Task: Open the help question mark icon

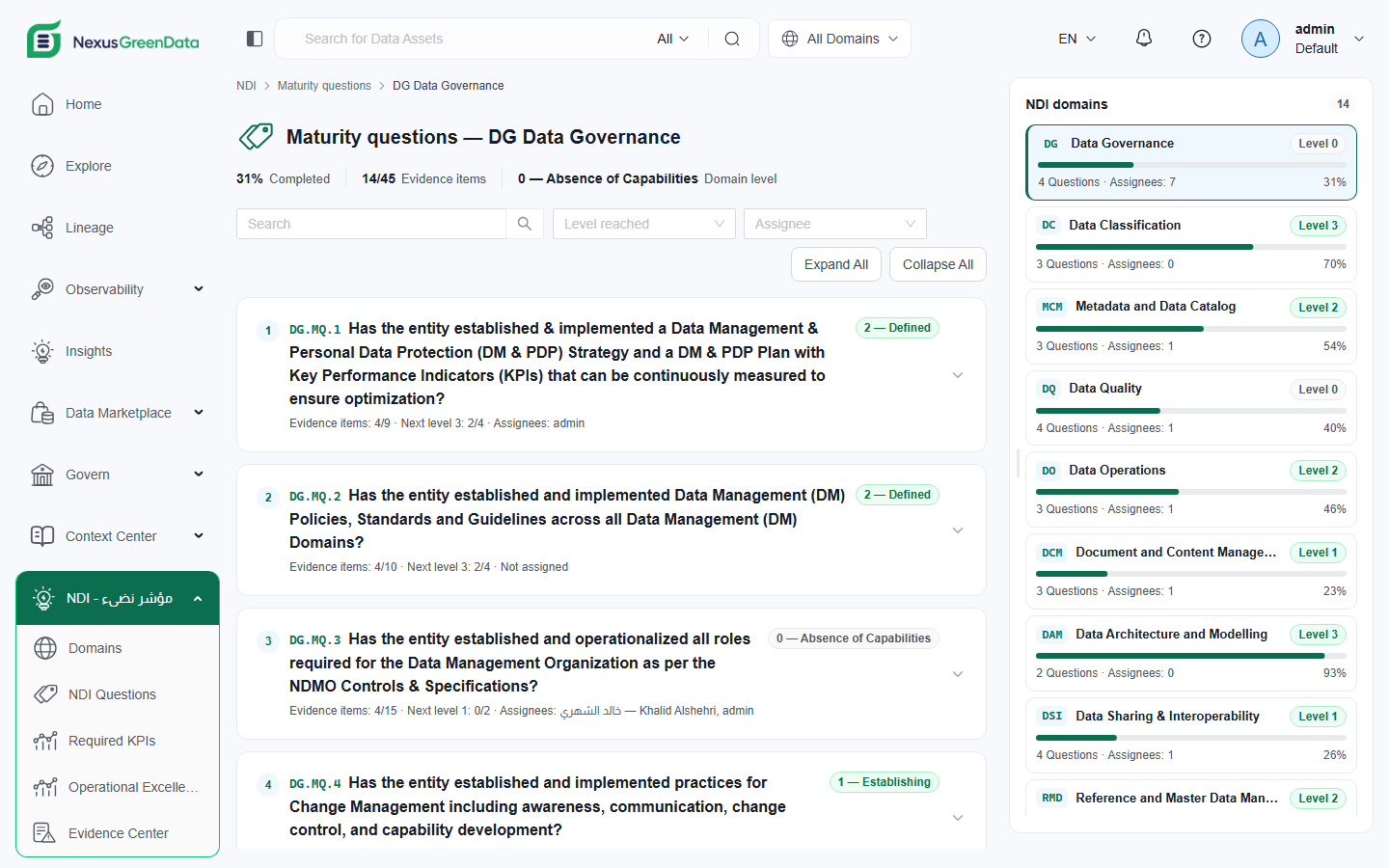Action: tap(1202, 39)
